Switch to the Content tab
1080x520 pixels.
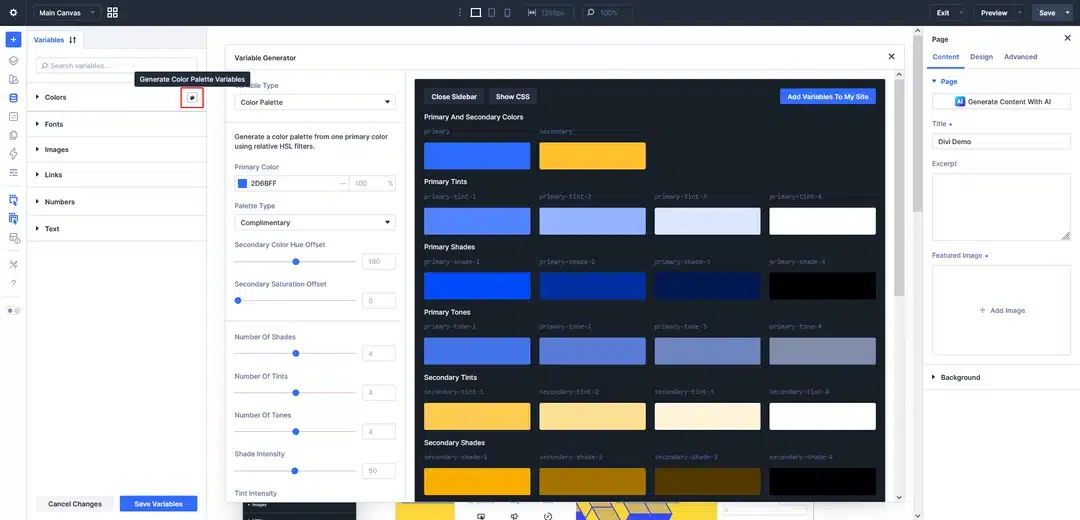pos(945,56)
